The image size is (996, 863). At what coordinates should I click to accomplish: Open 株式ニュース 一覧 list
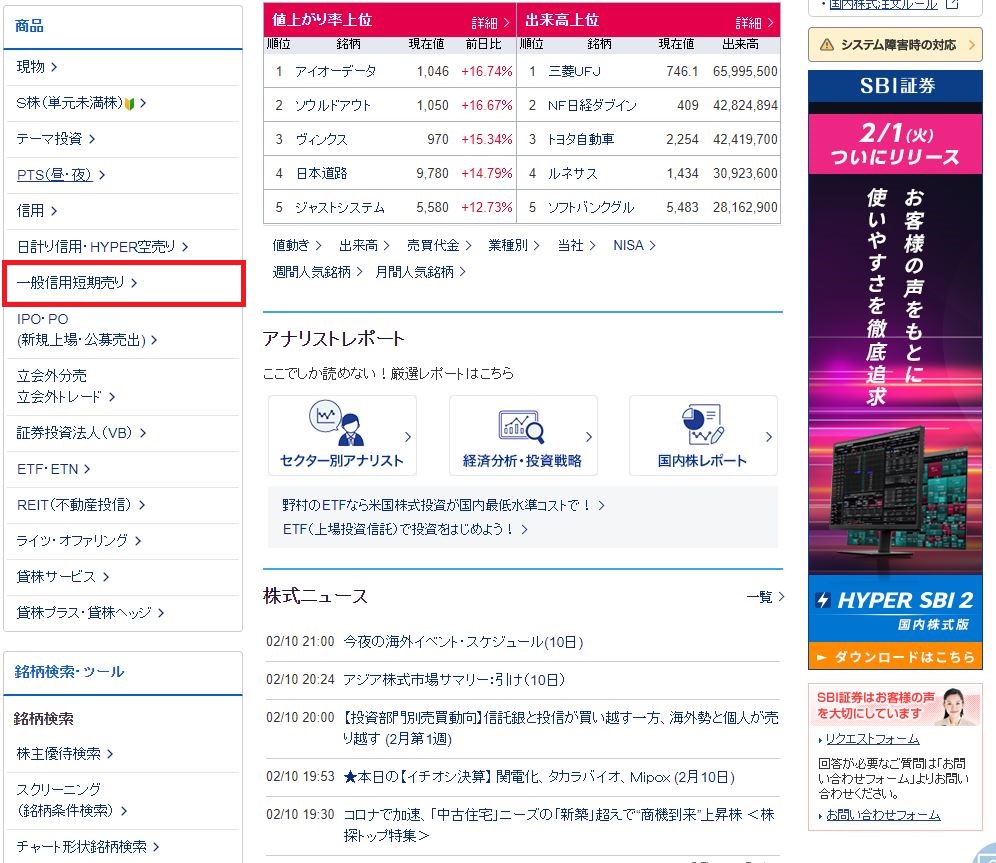(765, 597)
